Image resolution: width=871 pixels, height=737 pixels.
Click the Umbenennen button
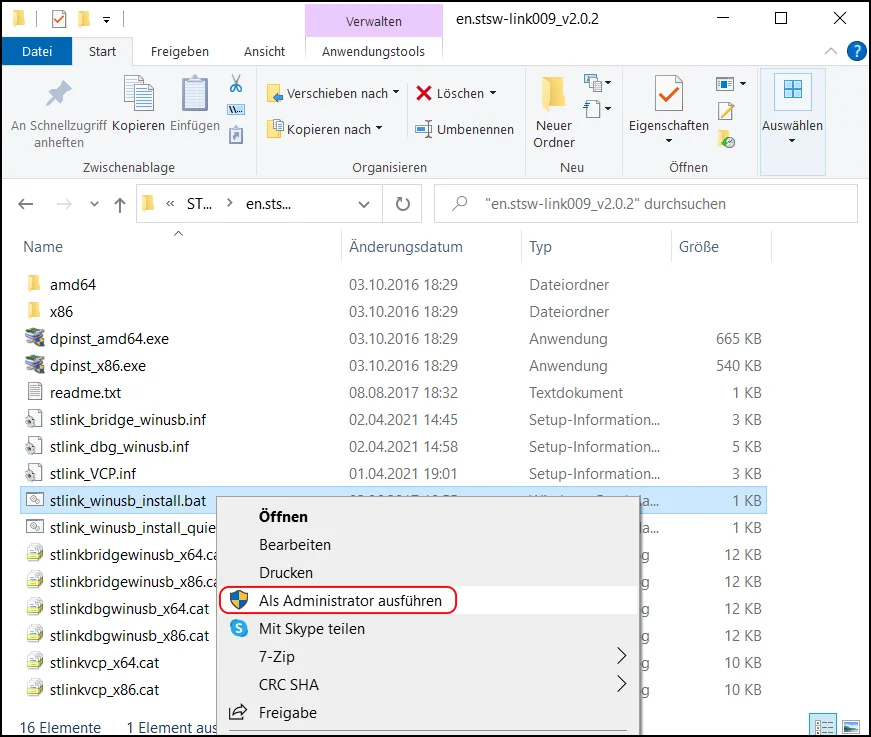465,129
